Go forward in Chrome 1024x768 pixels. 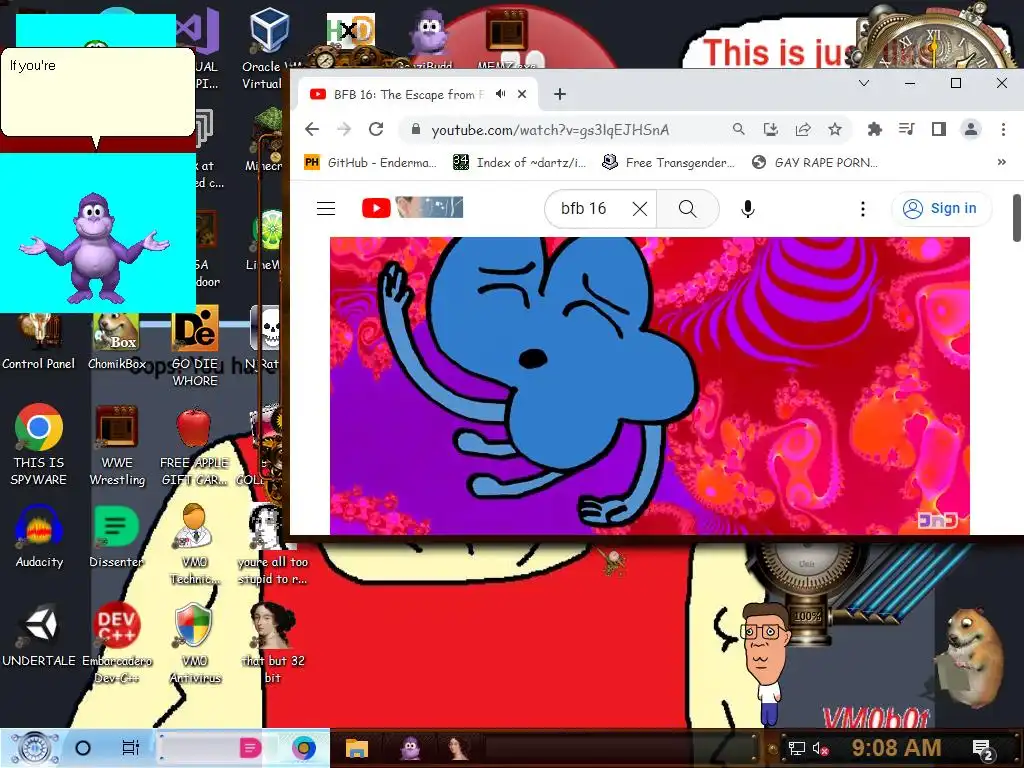pos(344,129)
